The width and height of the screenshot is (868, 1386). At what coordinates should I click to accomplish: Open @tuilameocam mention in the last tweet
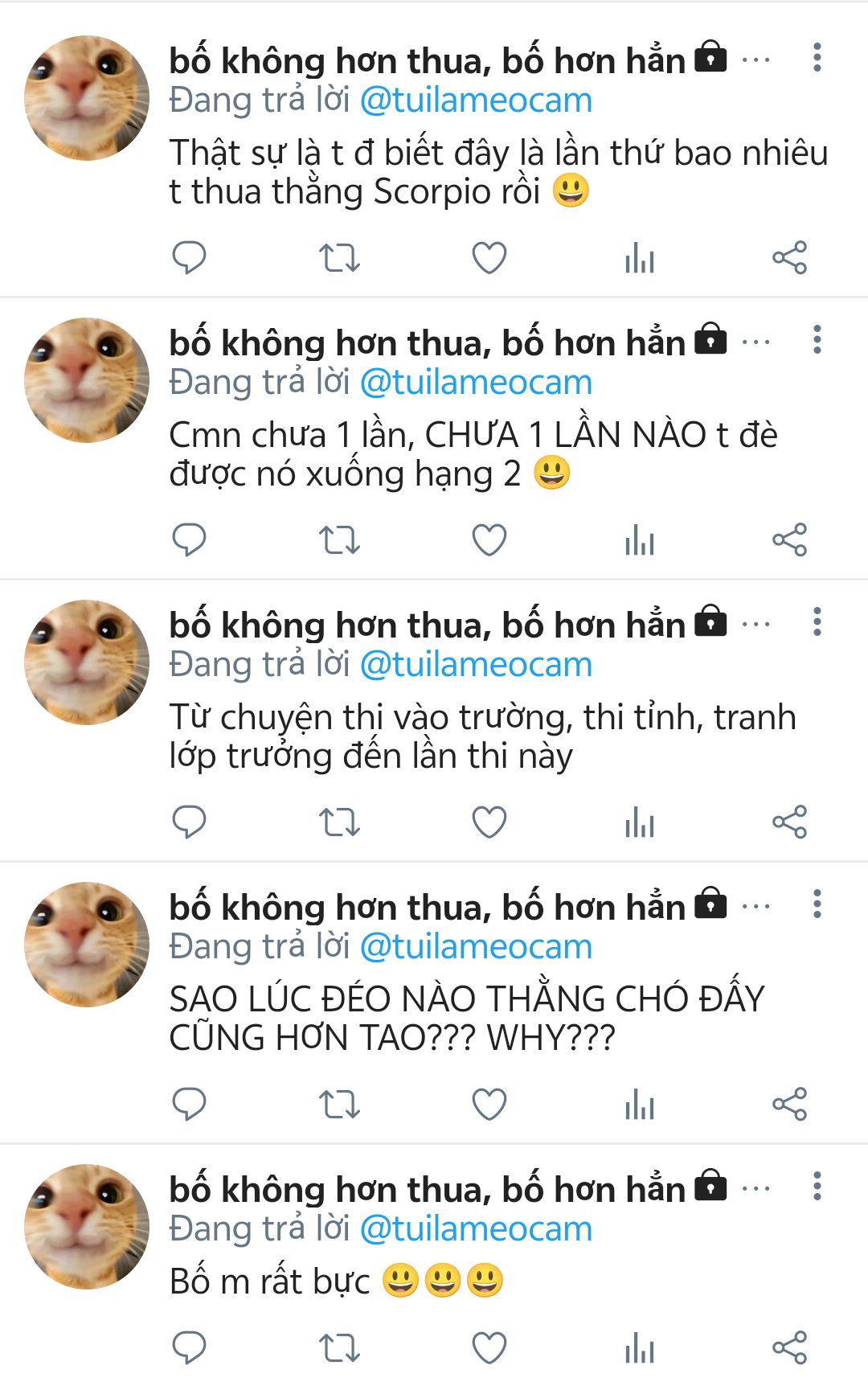(476, 1229)
